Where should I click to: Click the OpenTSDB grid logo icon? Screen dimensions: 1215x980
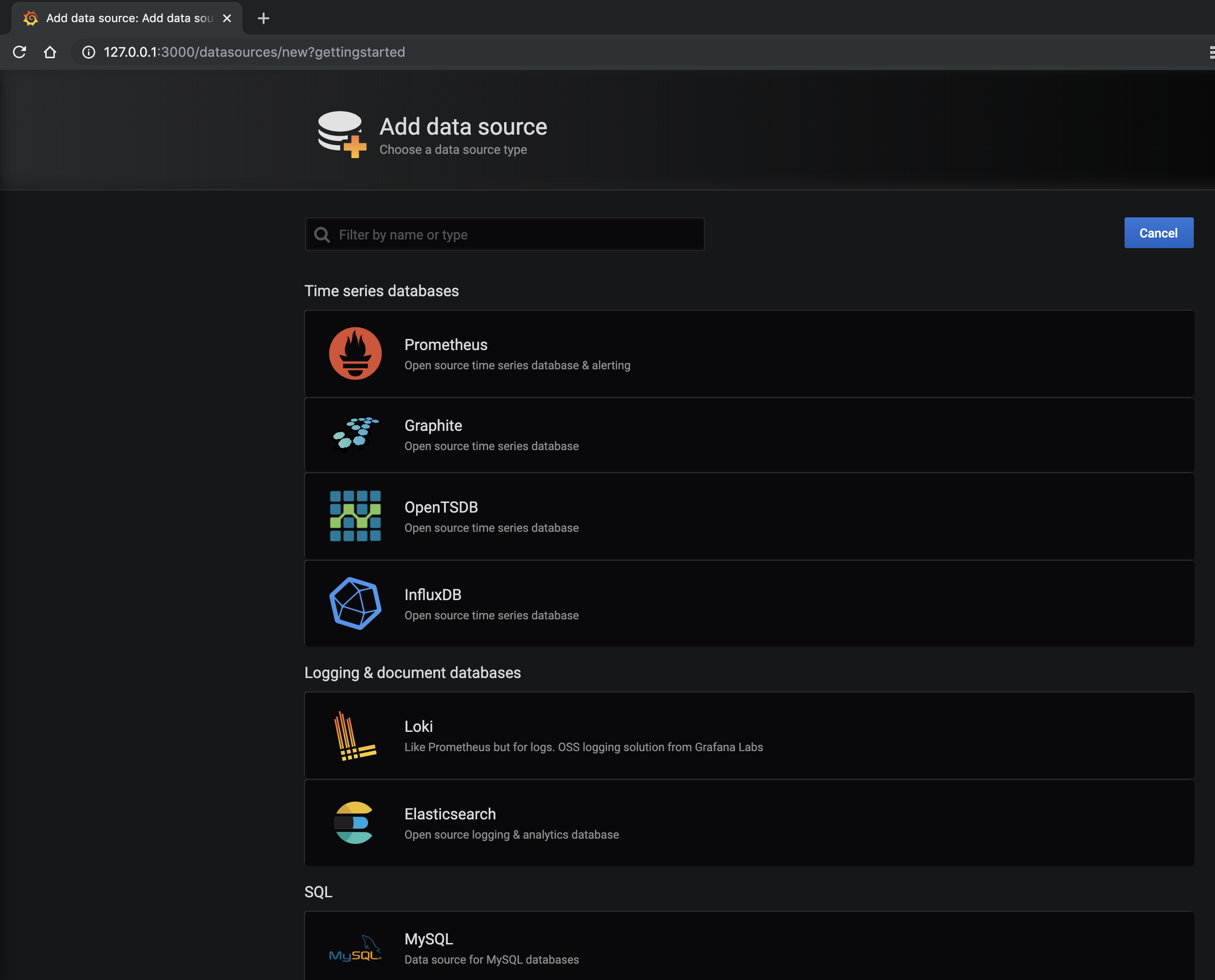(x=355, y=516)
